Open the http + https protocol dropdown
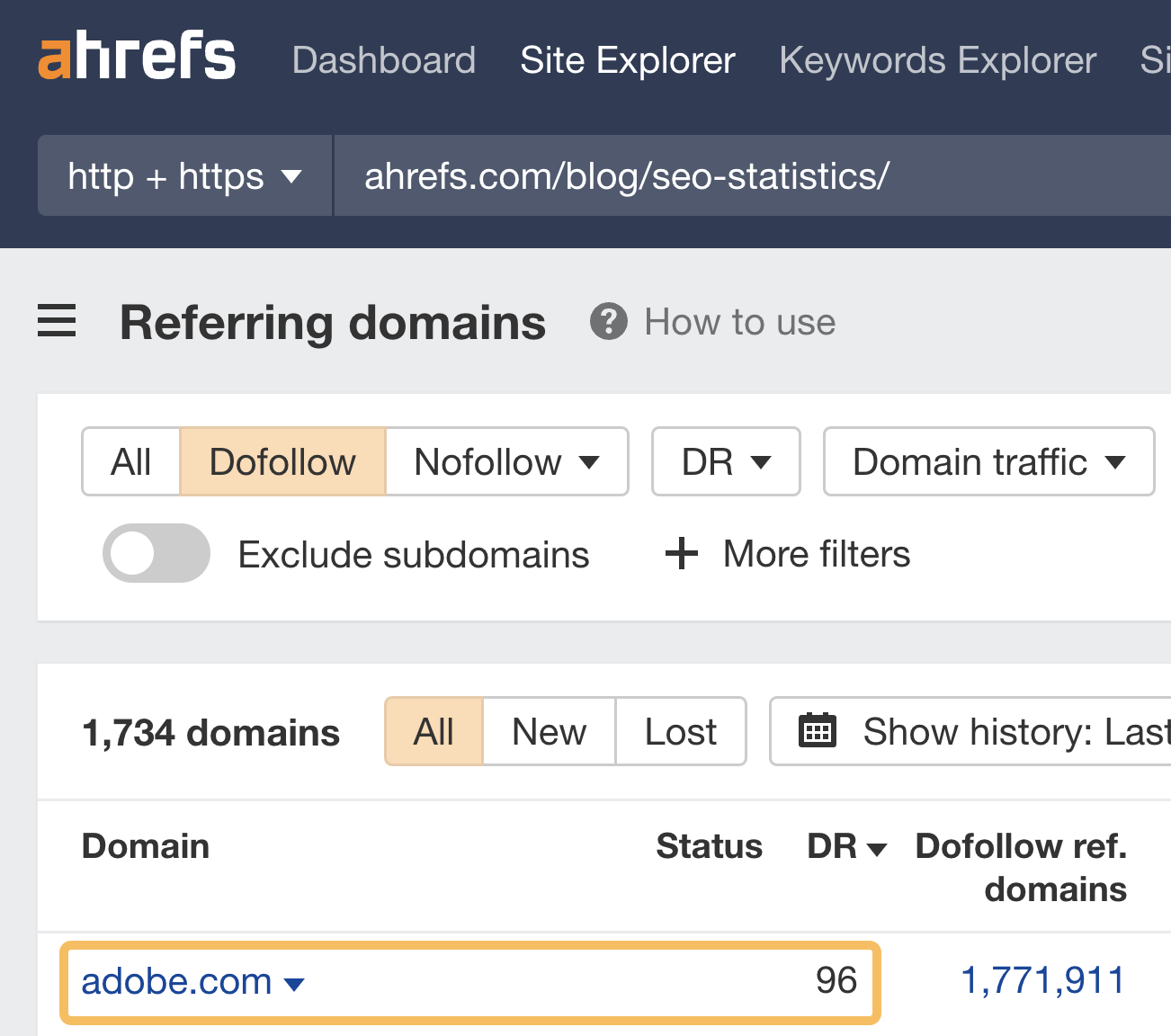Screen dimensions: 1171x1036 pyautogui.click(x=183, y=176)
